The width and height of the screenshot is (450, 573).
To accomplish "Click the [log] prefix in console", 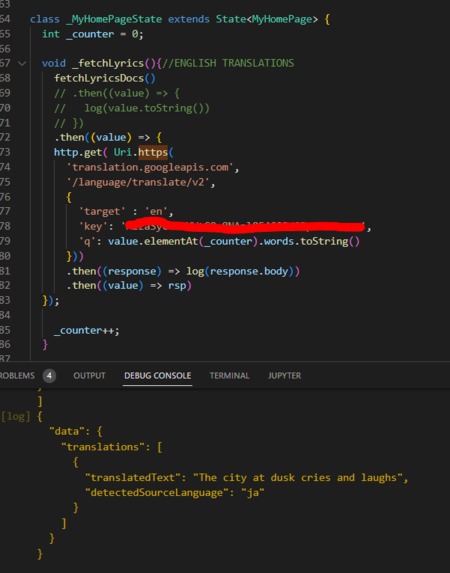I will pyautogui.click(x=15, y=417).
